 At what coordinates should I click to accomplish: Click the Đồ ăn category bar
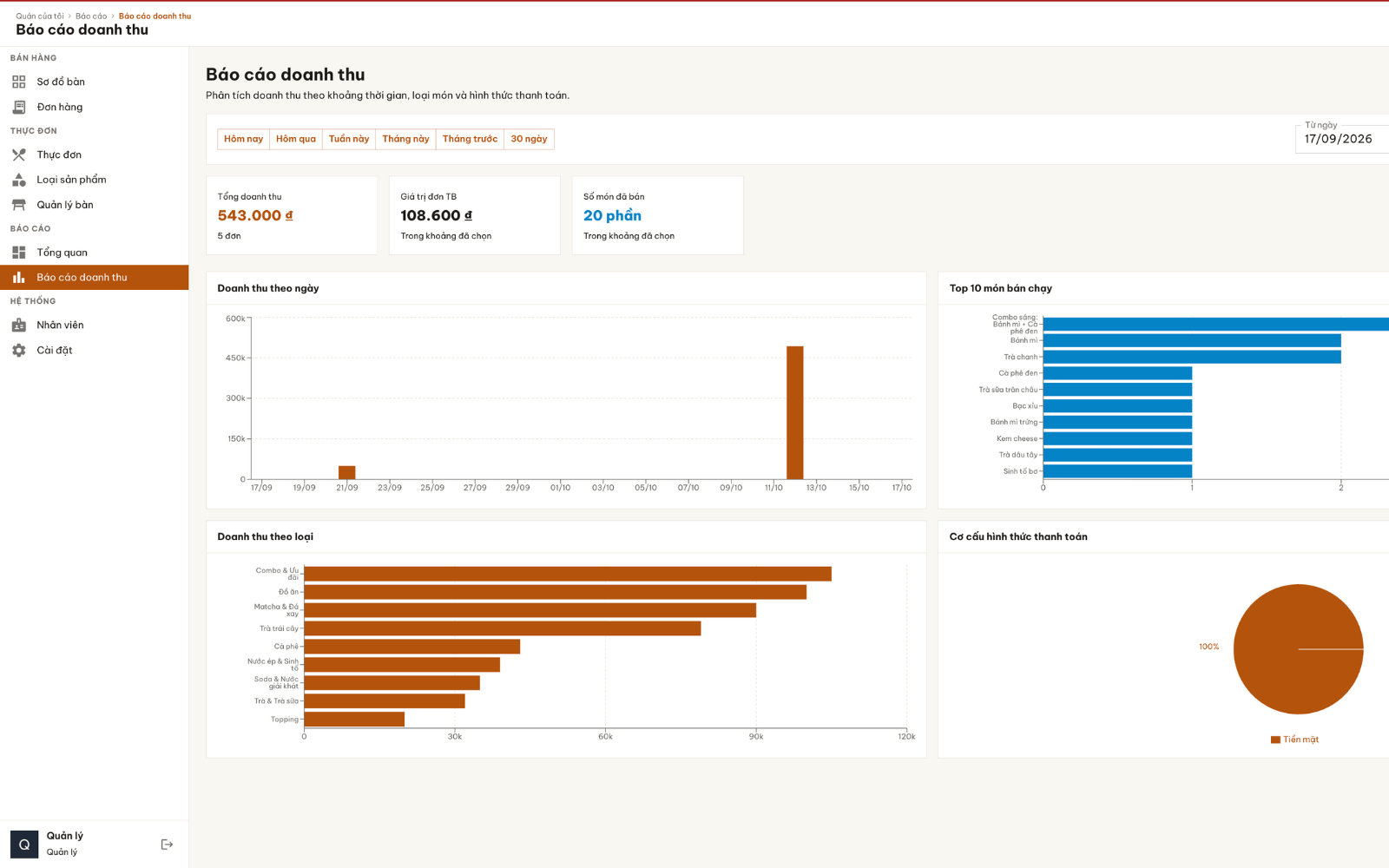click(x=556, y=592)
